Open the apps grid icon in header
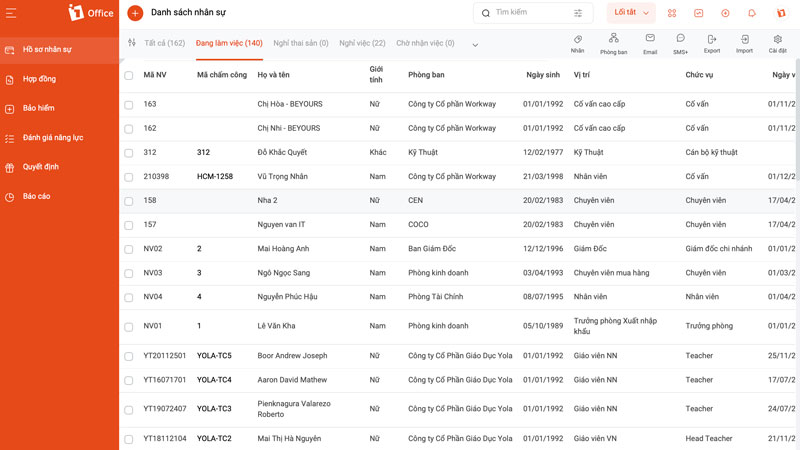Screen dimensions: 800x450 coord(672,13)
